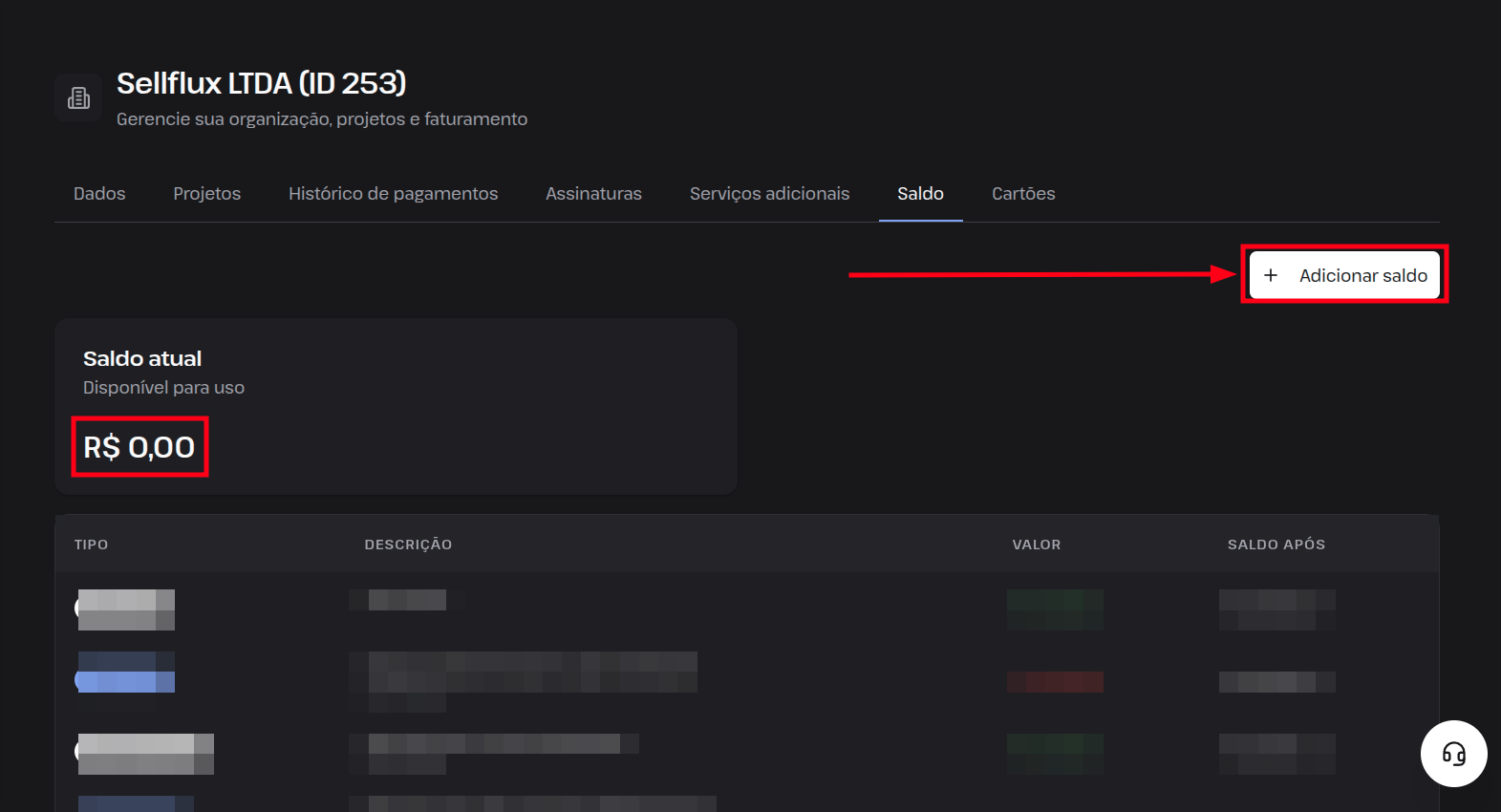Click the plus icon in Adicionar saldo
Image resolution: width=1501 pixels, height=812 pixels.
coord(1271,275)
